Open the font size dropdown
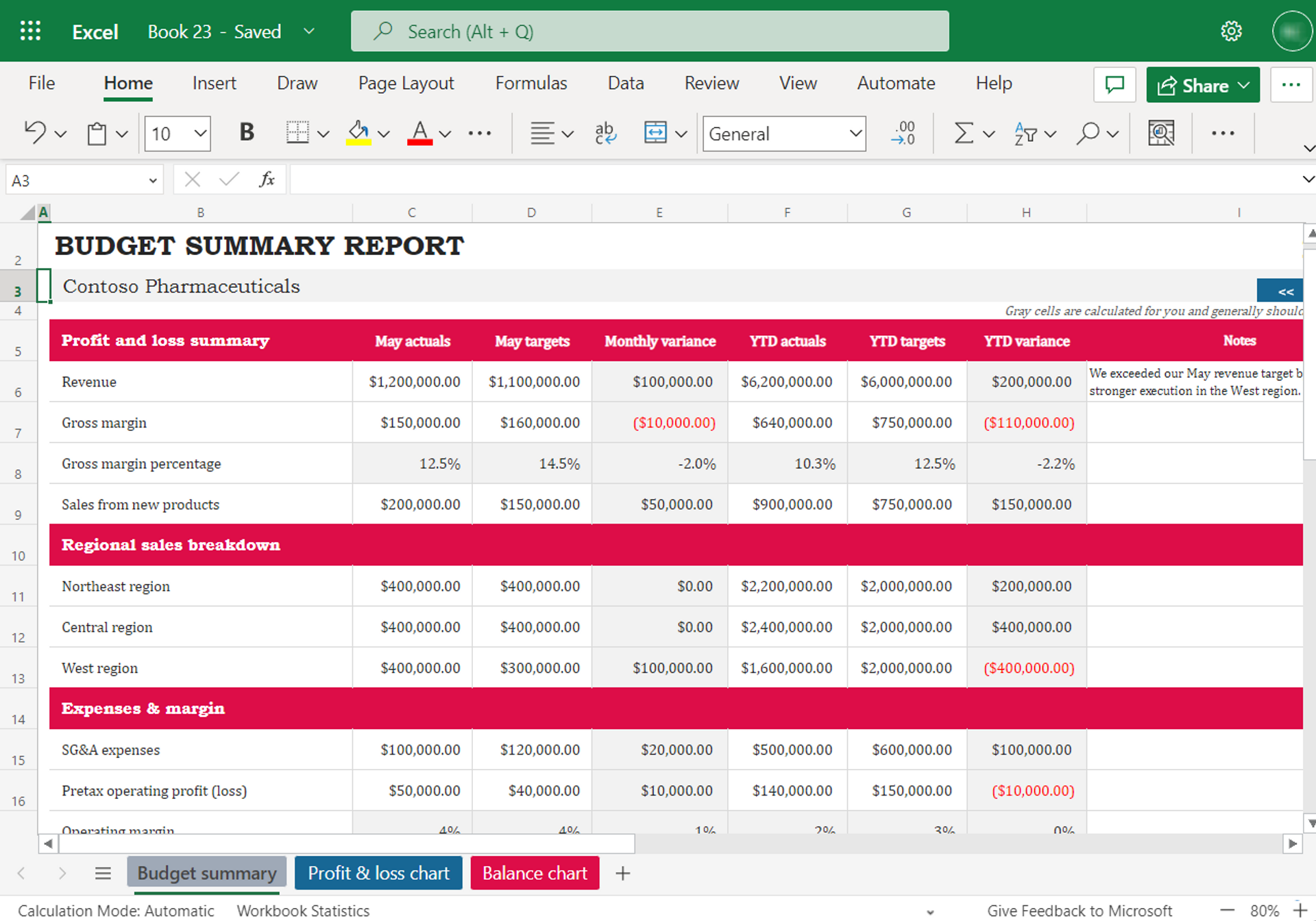Viewport: 1316px width, 921px height. pyautogui.click(x=199, y=133)
